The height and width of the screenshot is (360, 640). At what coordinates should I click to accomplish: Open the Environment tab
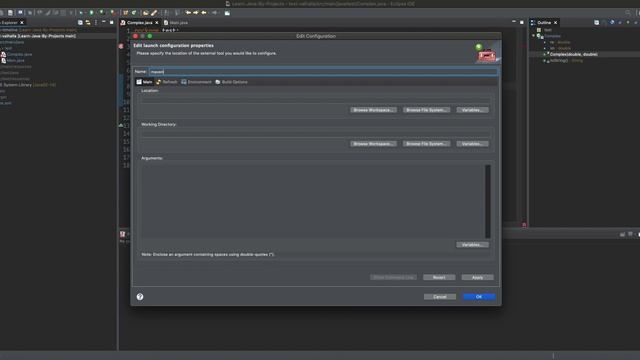(196, 82)
